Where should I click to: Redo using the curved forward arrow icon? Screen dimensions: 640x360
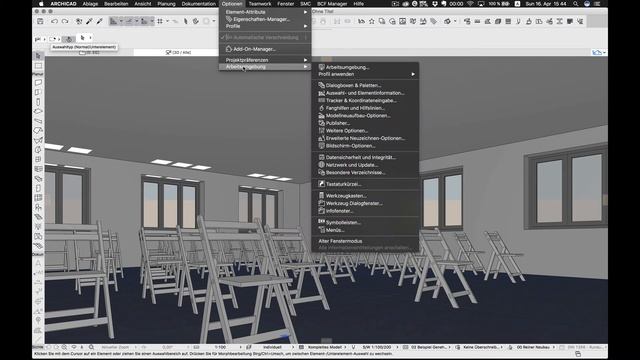[65, 21]
